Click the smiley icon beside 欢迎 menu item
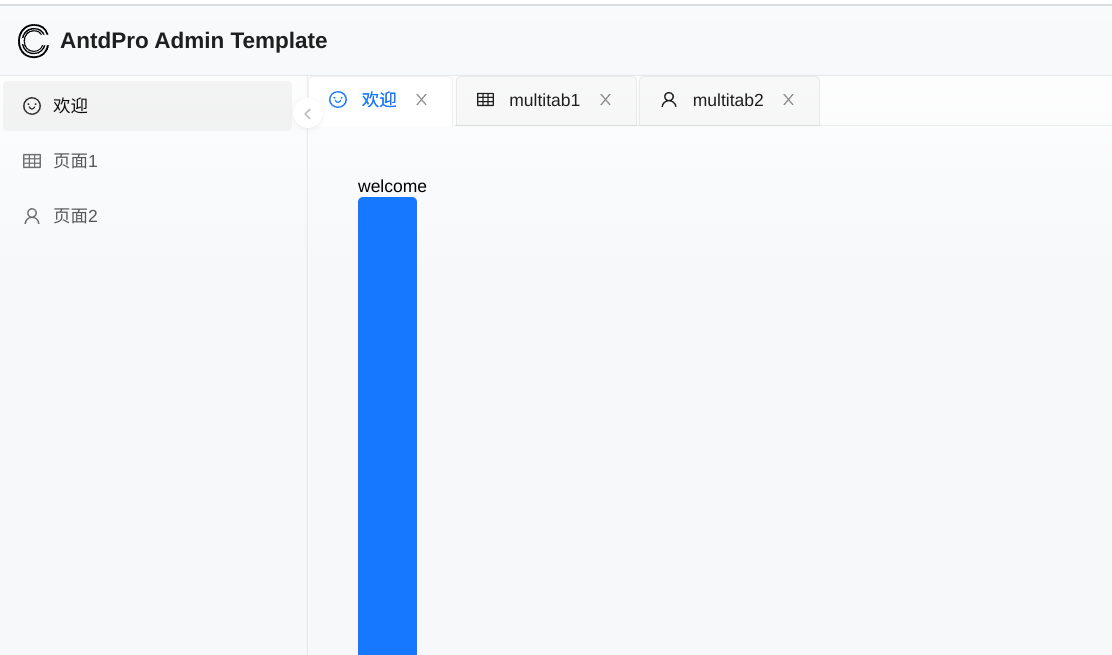 [x=31, y=105]
